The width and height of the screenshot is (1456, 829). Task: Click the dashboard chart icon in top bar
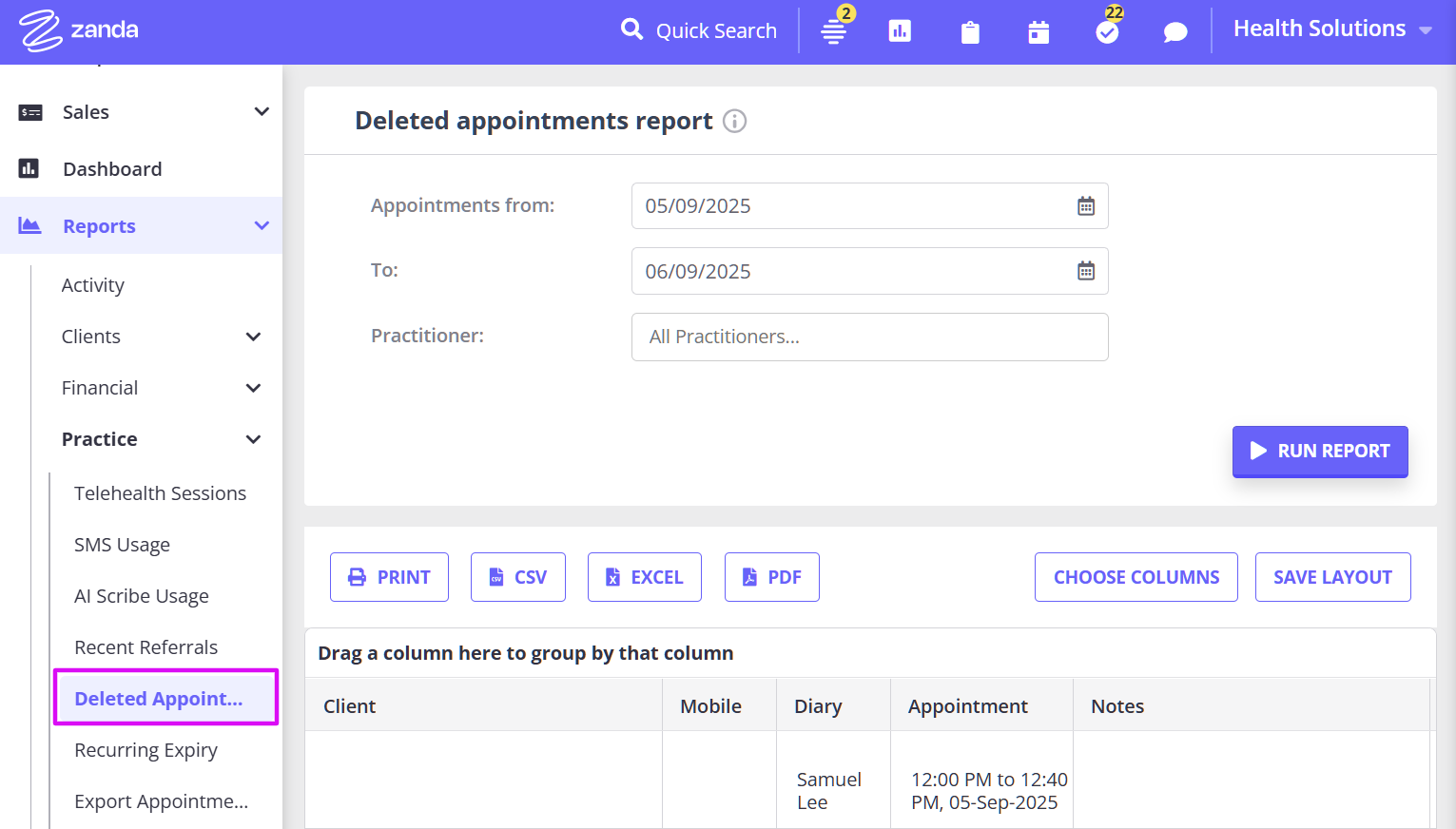[900, 31]
